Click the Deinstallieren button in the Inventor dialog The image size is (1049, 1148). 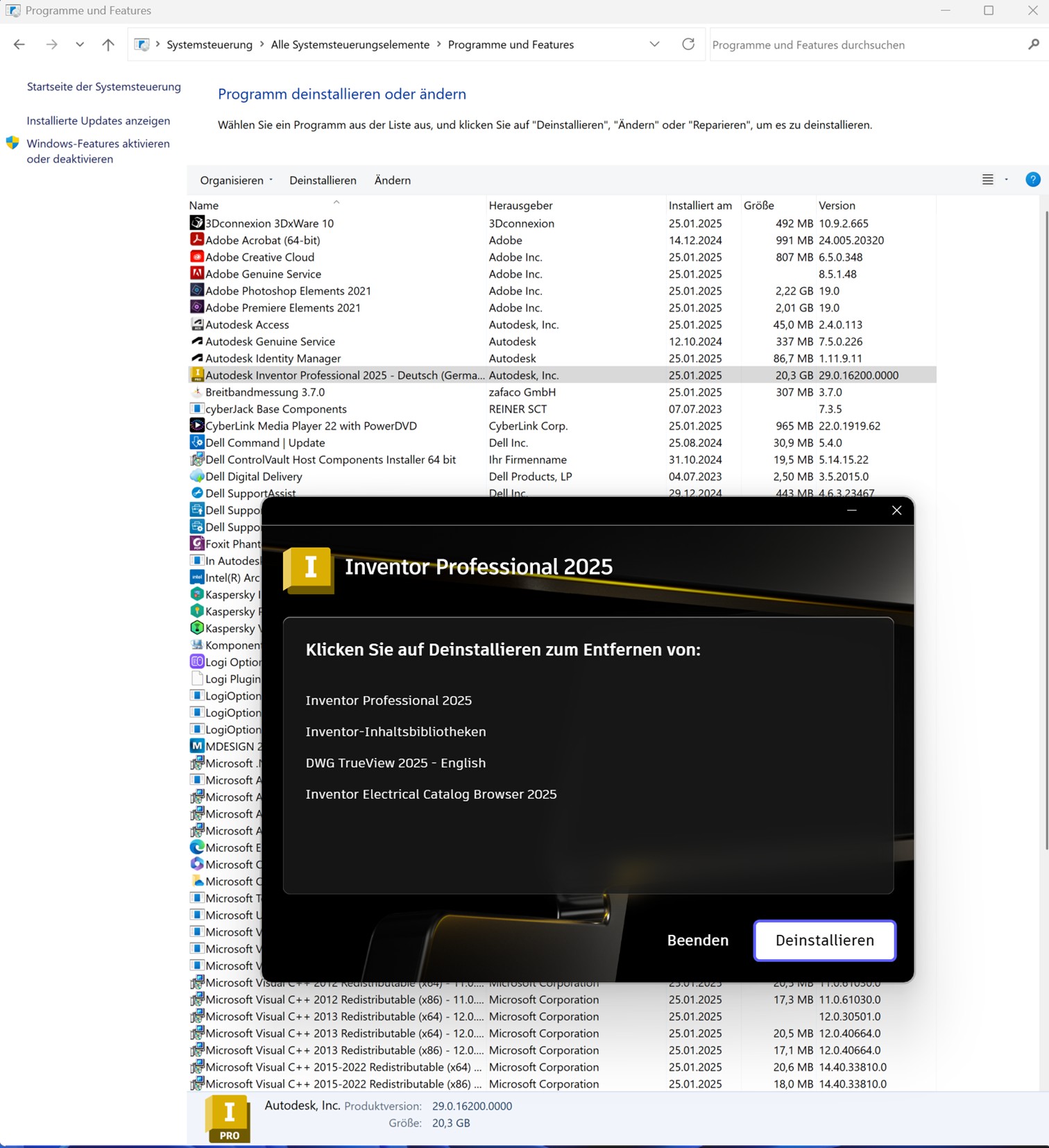(824, 940)
